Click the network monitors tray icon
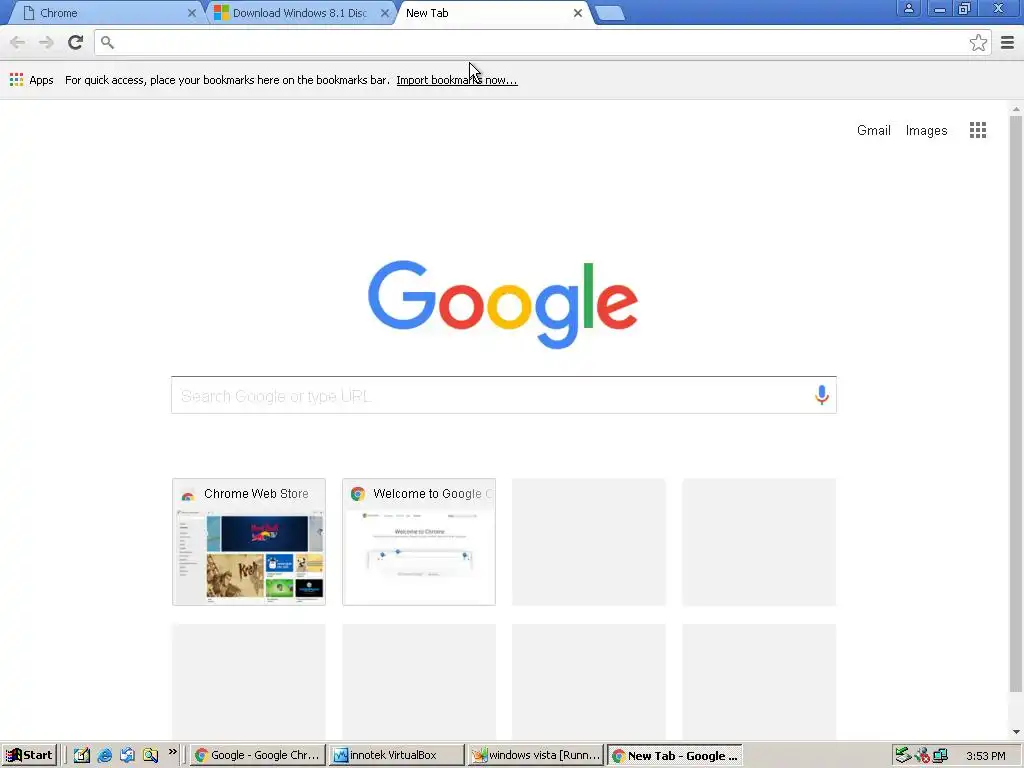This screenshot has height=768, width=1024. (940, 756)
